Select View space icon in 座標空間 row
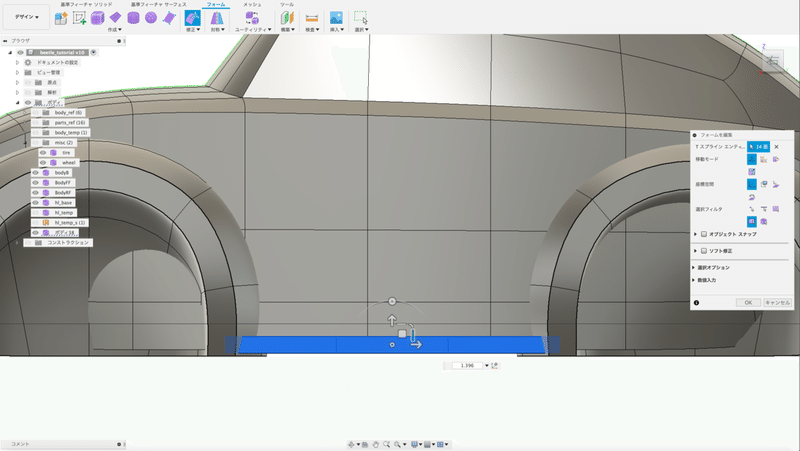The image size is (800, 451). pos(764,184)
